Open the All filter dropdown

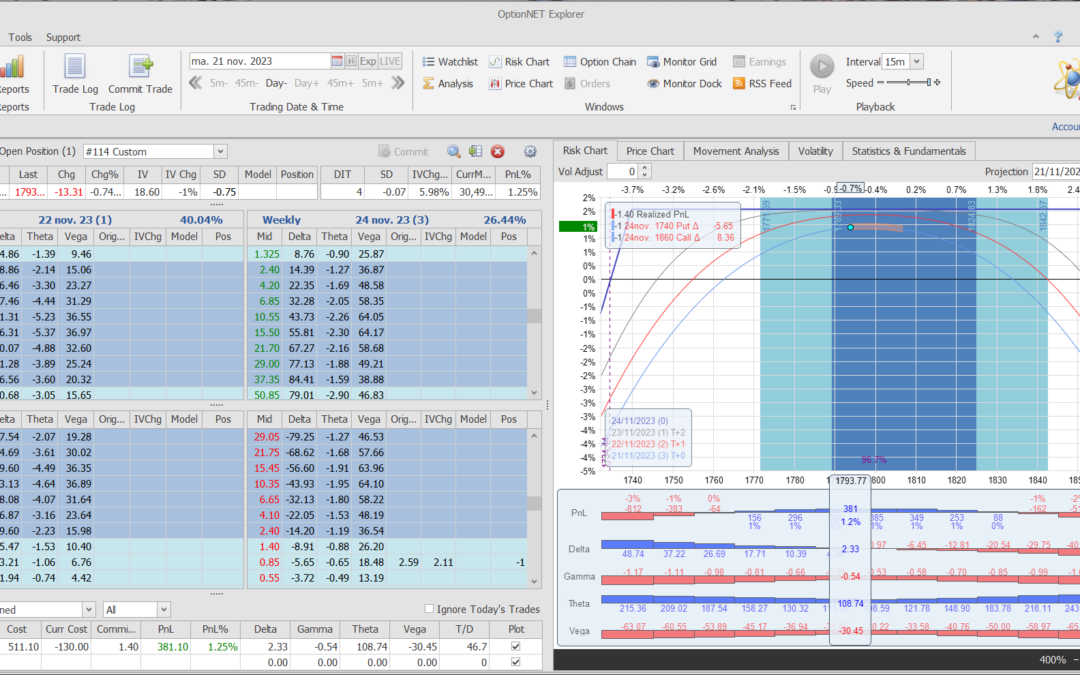(163, 609)
